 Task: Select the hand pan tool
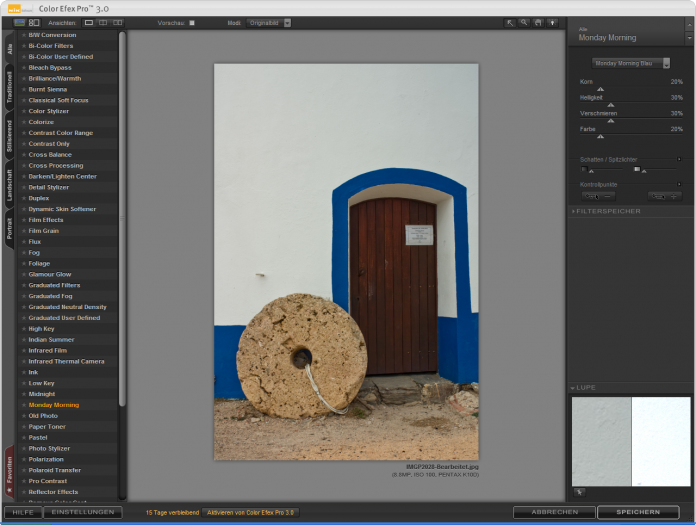pos(537,22)
